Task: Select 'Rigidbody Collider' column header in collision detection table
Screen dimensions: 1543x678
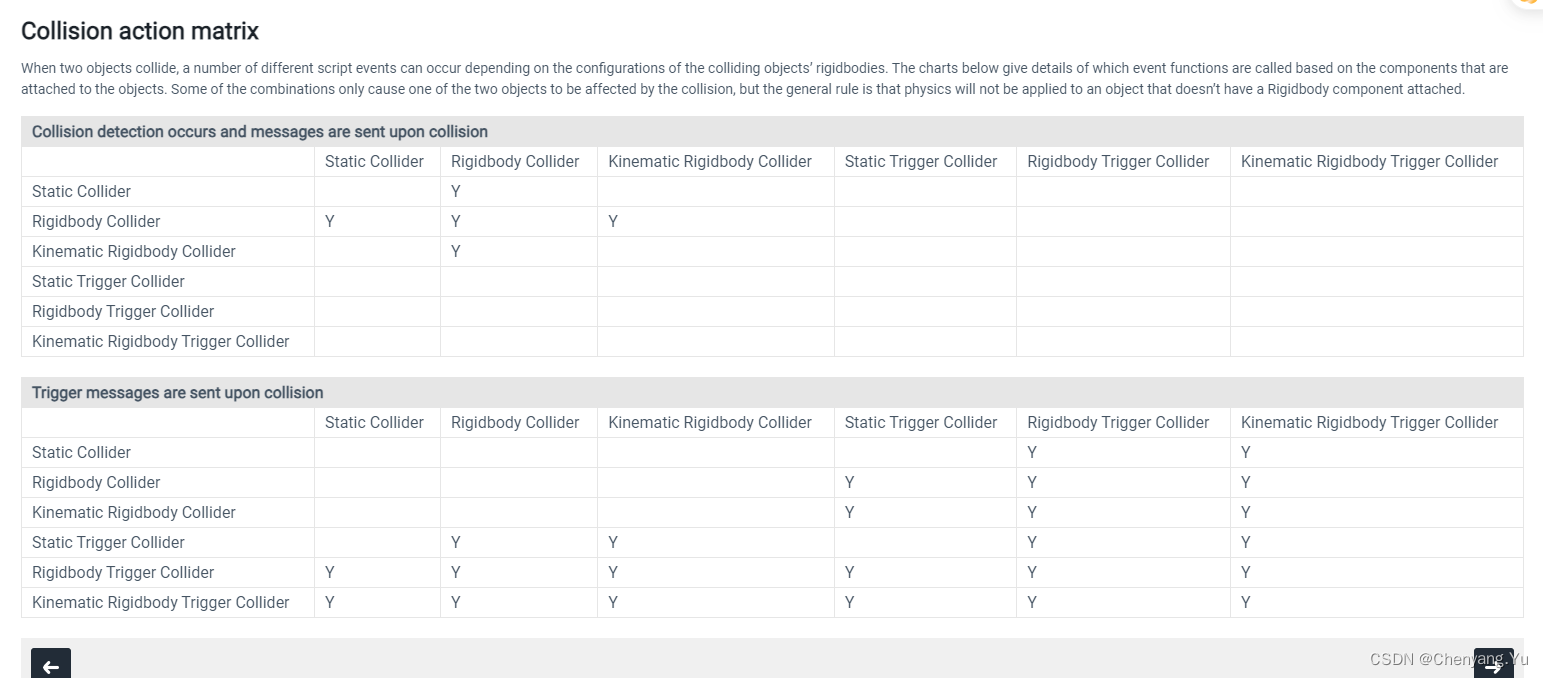Action: (515, 162)
